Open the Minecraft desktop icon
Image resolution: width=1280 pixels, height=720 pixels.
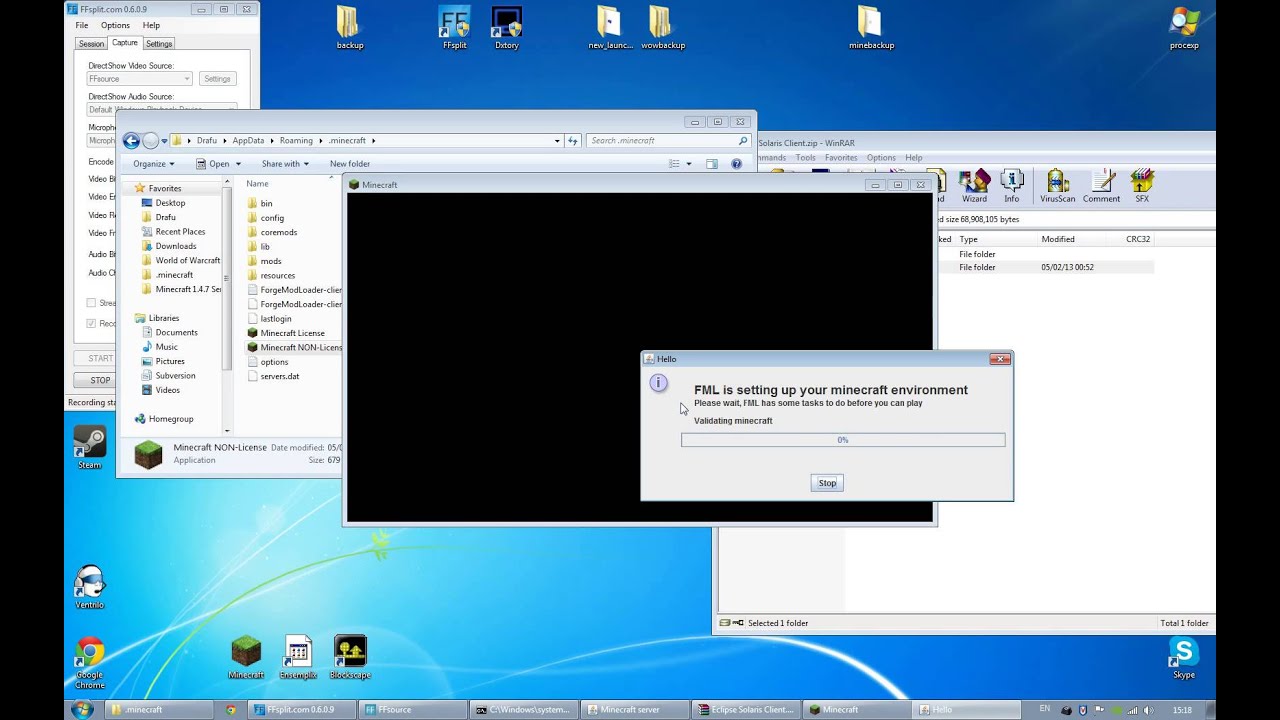pyautogui.click(x=246, y=657)
